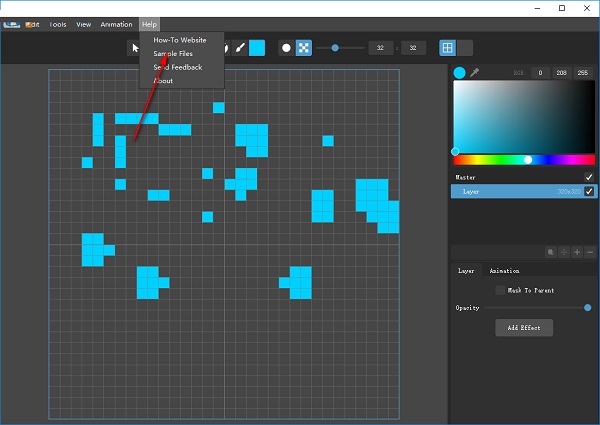Viewport: 600px width, 425px height.
Task: Remove the layer with minus icon
Action: click(x=589, y=252)
